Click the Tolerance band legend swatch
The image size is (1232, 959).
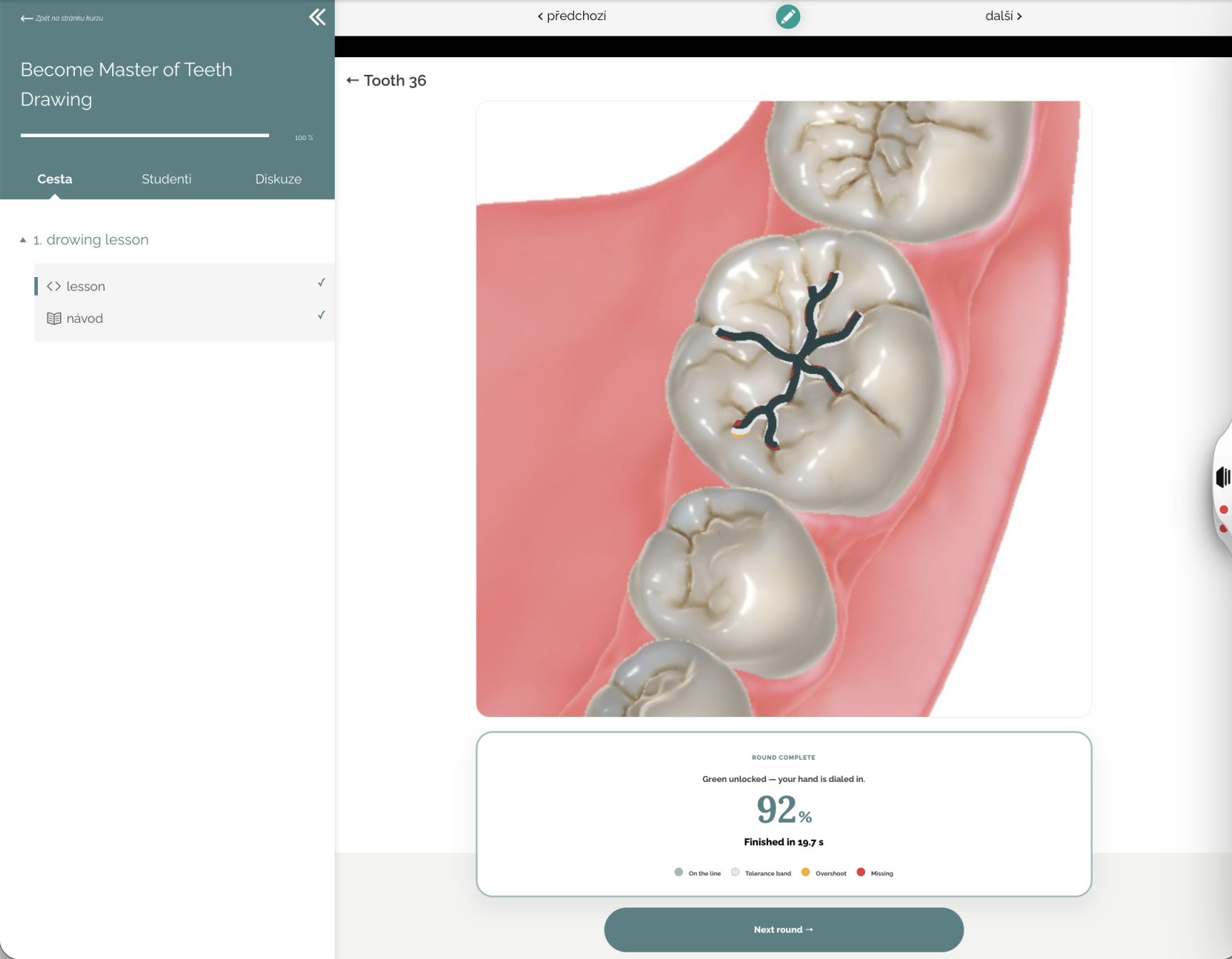tap(735, 872)
